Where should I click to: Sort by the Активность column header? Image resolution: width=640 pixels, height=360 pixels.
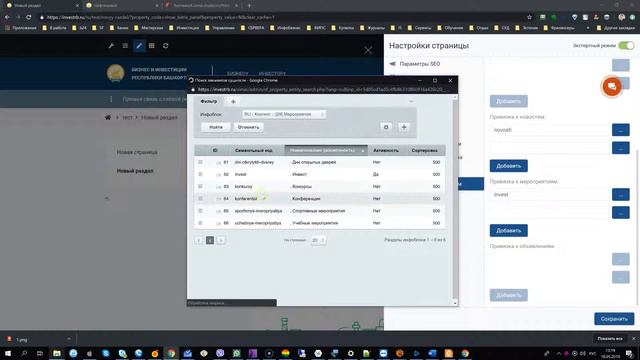(x=385, y=151)
